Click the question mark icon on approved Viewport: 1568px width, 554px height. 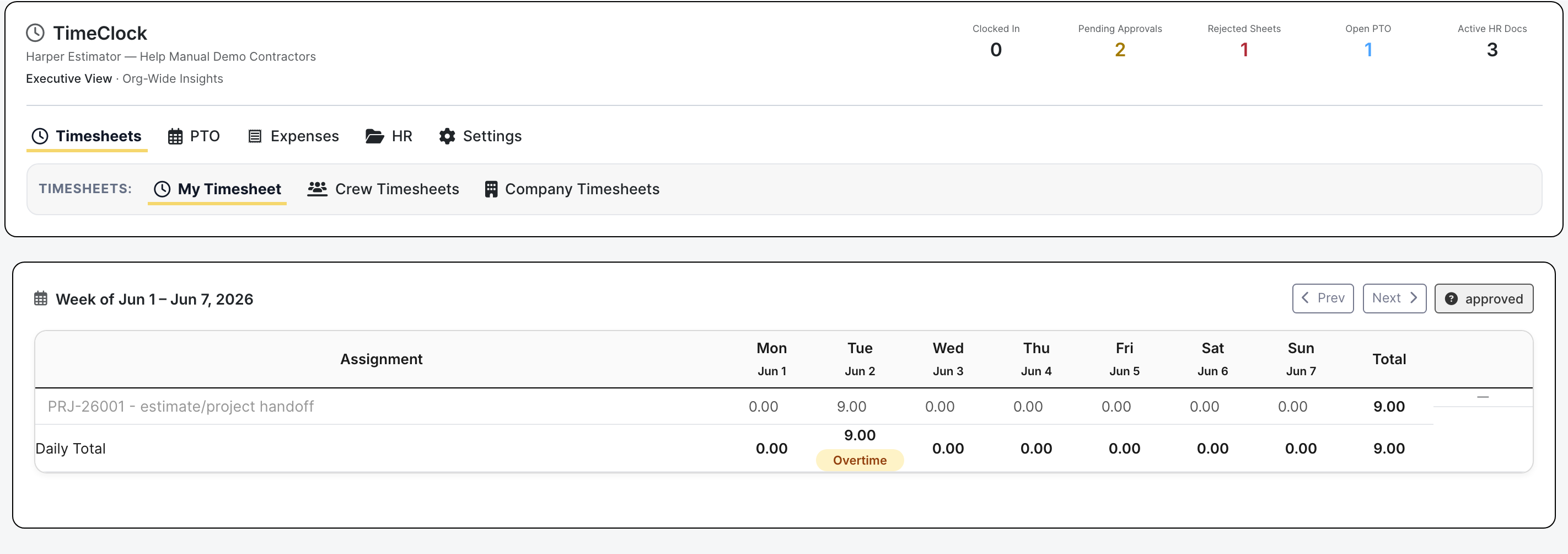(x=1451, y=299)
